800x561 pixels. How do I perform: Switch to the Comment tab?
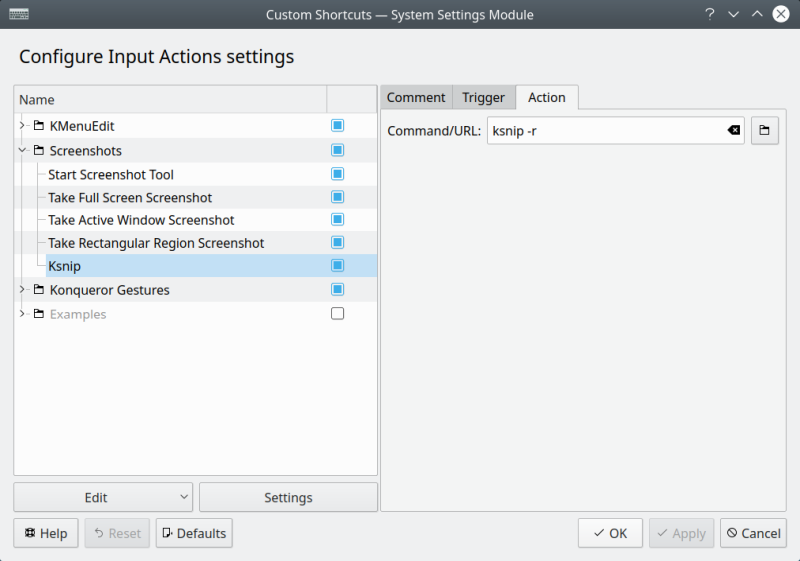[416, 97]
